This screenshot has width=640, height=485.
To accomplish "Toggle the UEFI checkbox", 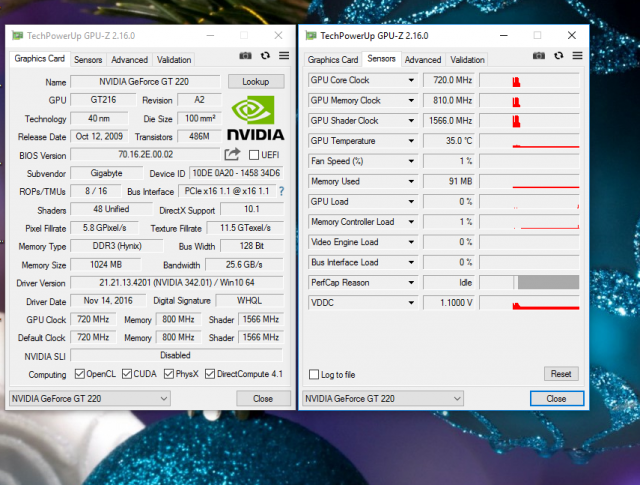I will 254,155.
